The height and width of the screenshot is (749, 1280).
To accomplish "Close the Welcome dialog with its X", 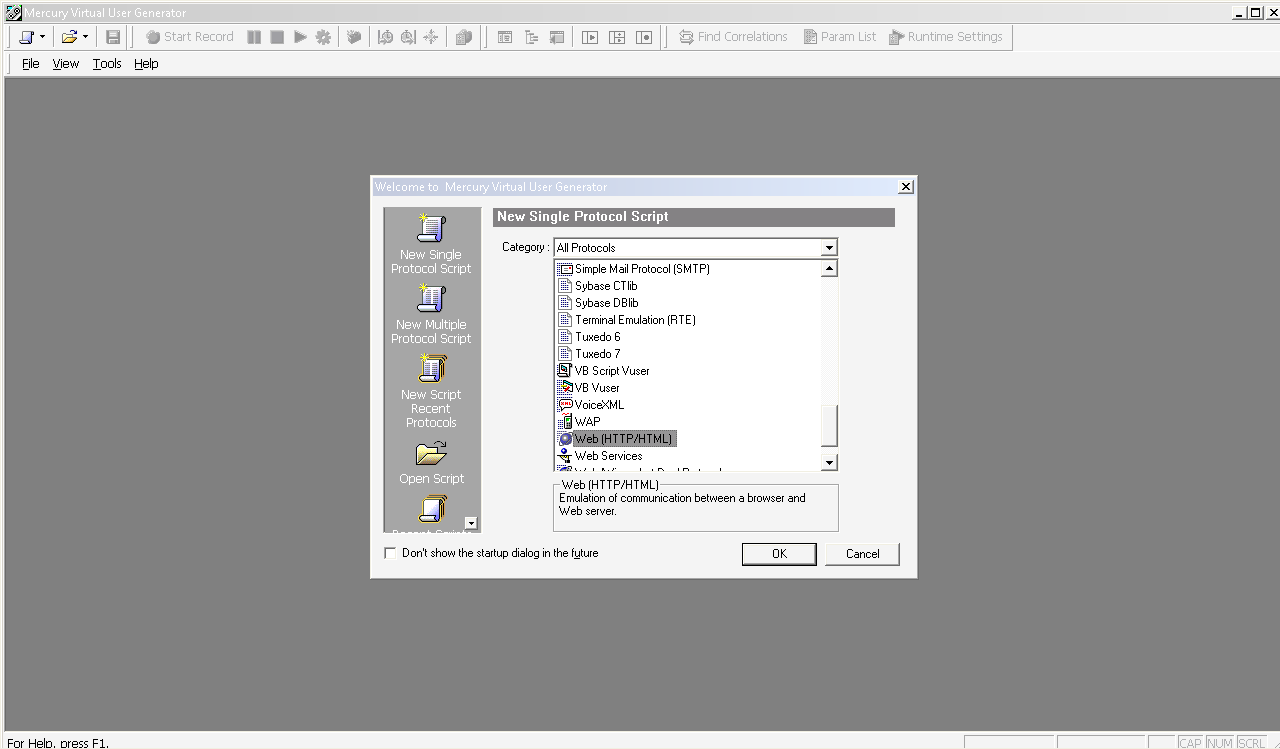I will 906,187.
